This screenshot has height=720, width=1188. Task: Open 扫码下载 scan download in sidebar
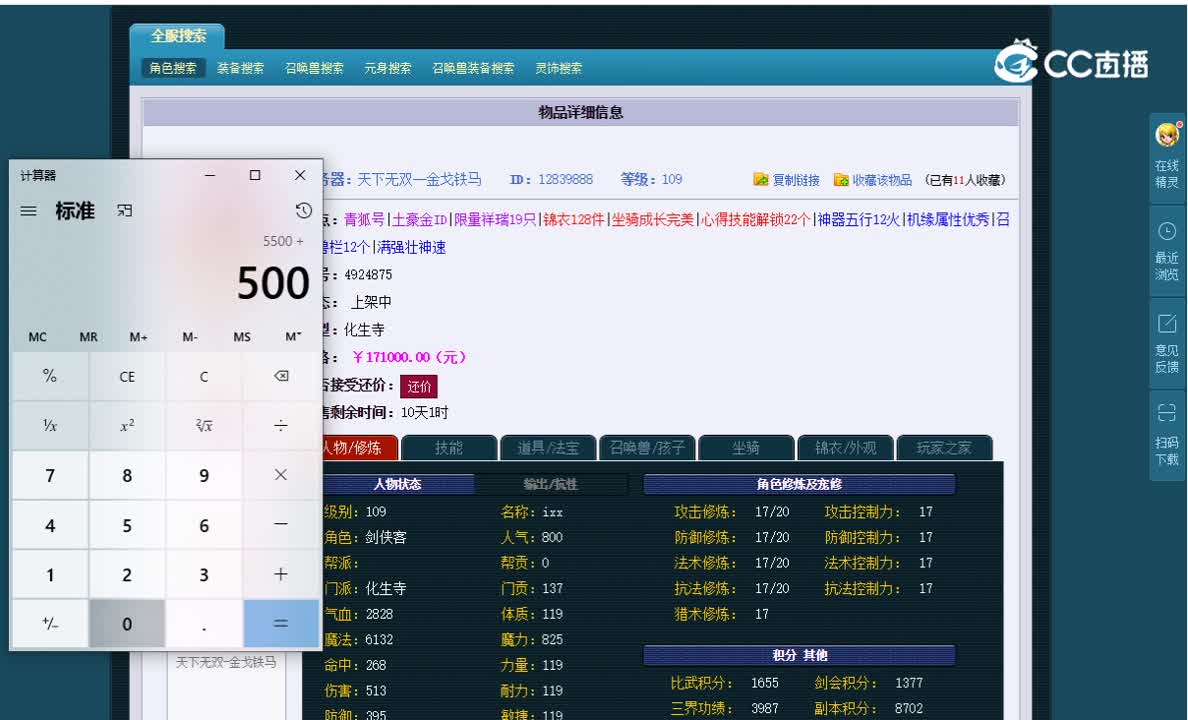[1167, 435]
